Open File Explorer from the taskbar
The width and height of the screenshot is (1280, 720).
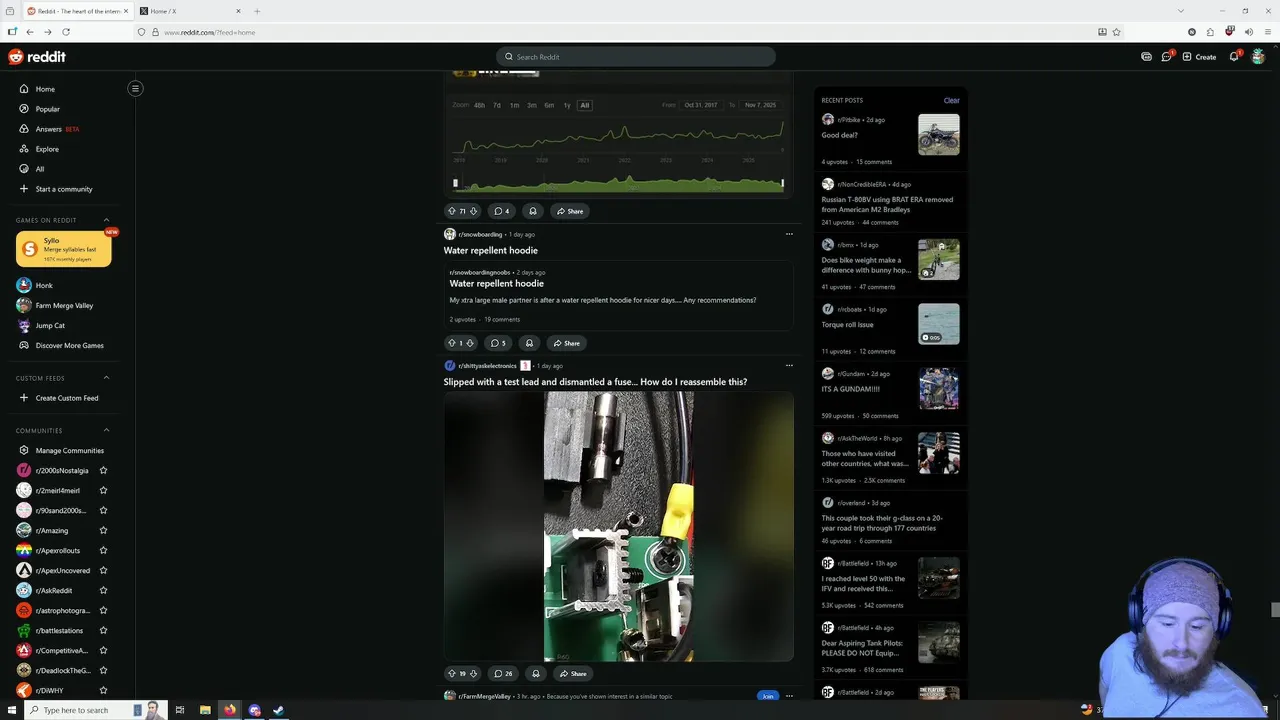(205, 710)
